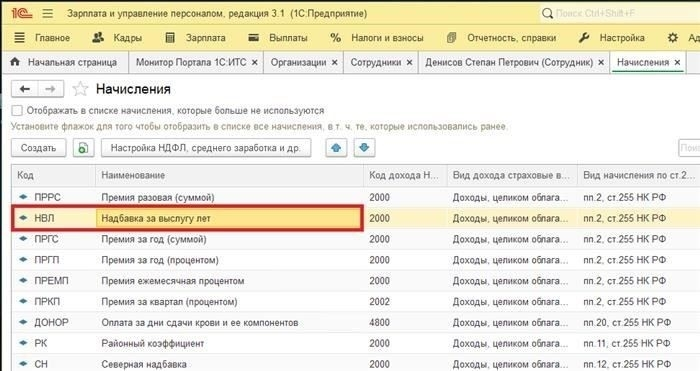Open the Настройка section

click(x=612, y=38)
